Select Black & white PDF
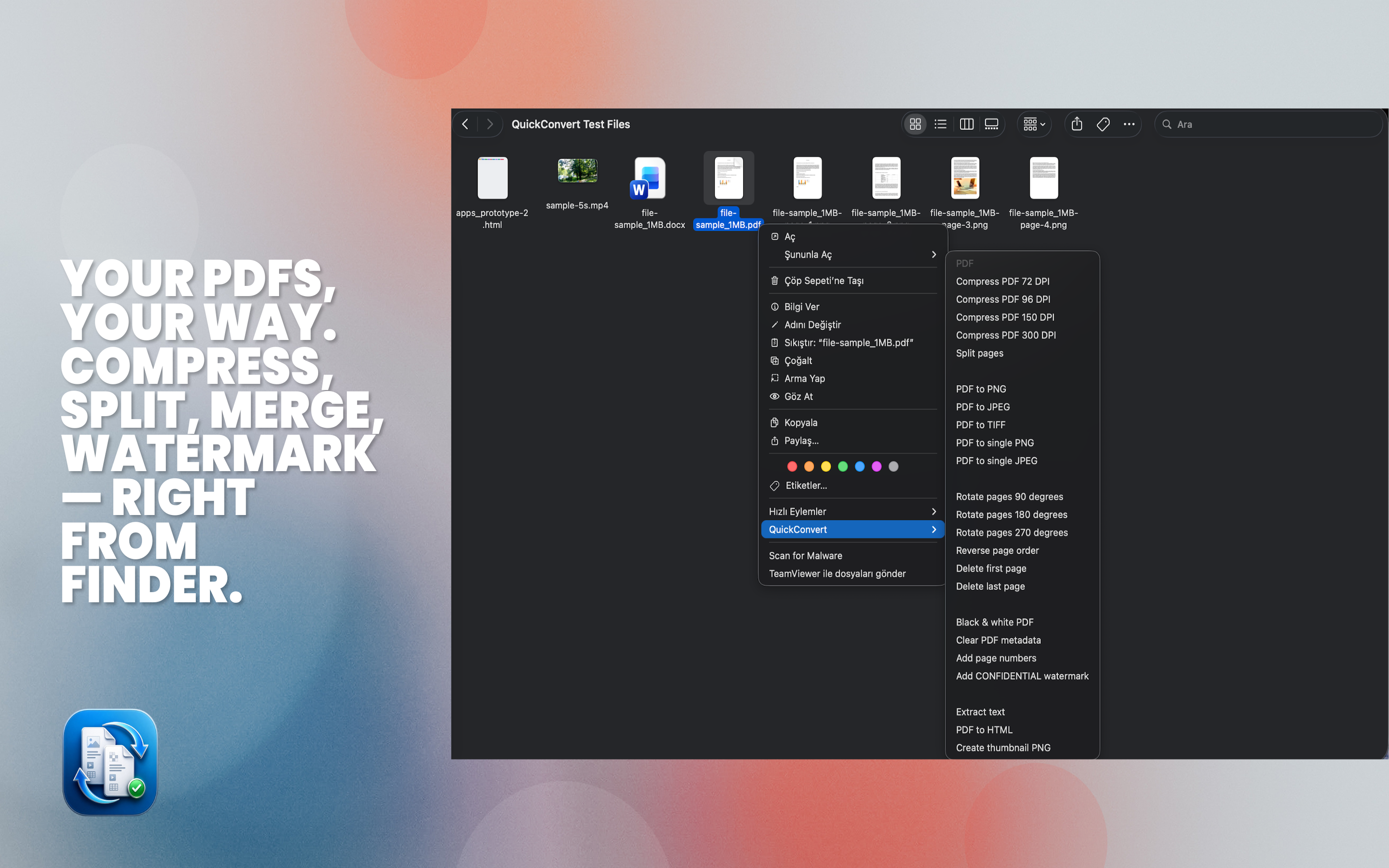Viewport: 1389px width, 868px height. 1022,622
